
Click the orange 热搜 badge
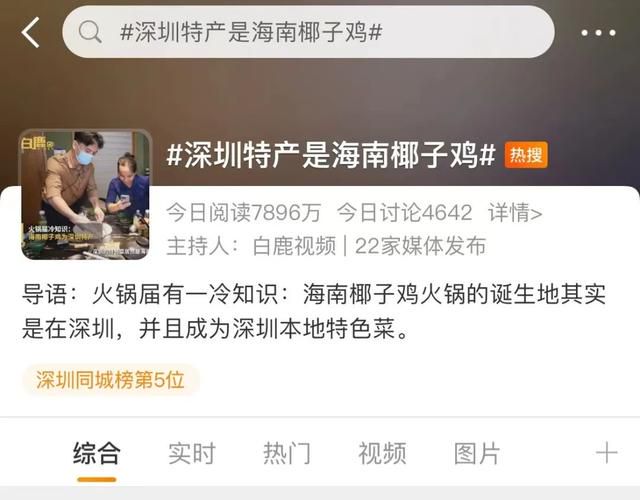click(526, 155)
